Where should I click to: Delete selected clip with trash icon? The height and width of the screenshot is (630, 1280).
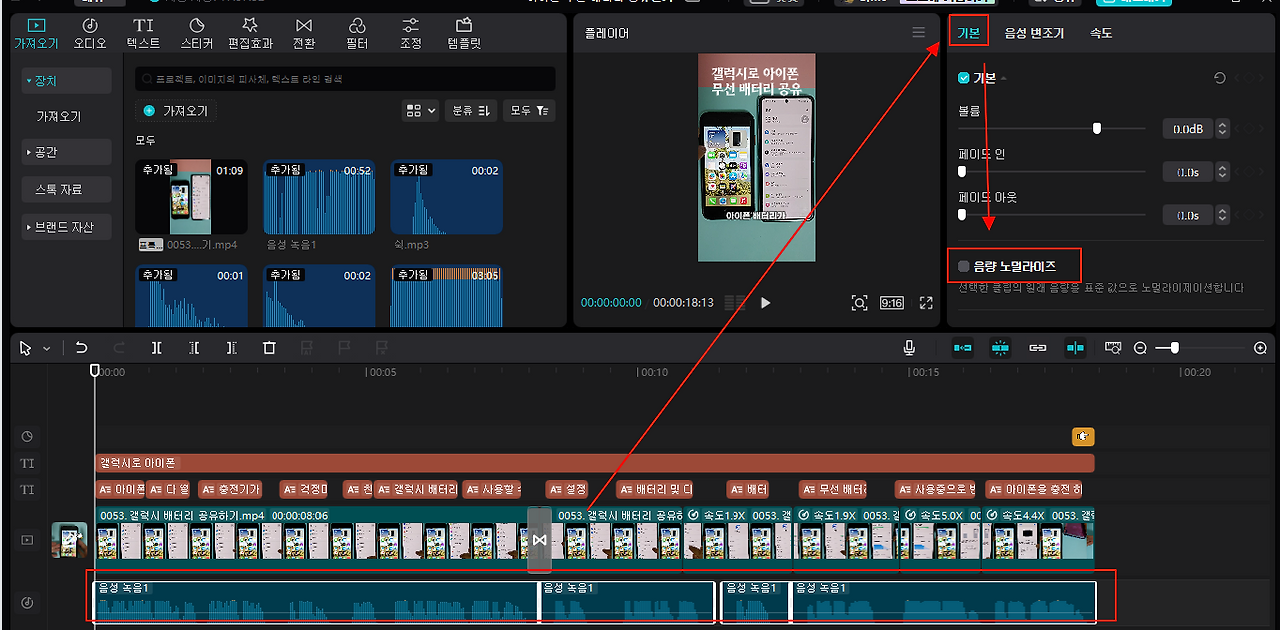point(269,348)
